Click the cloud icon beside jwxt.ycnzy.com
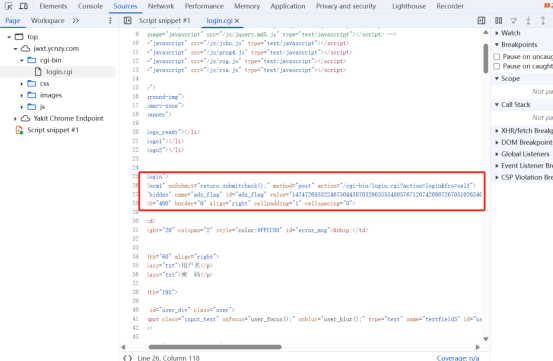553x361 pixels. [25, 48]
